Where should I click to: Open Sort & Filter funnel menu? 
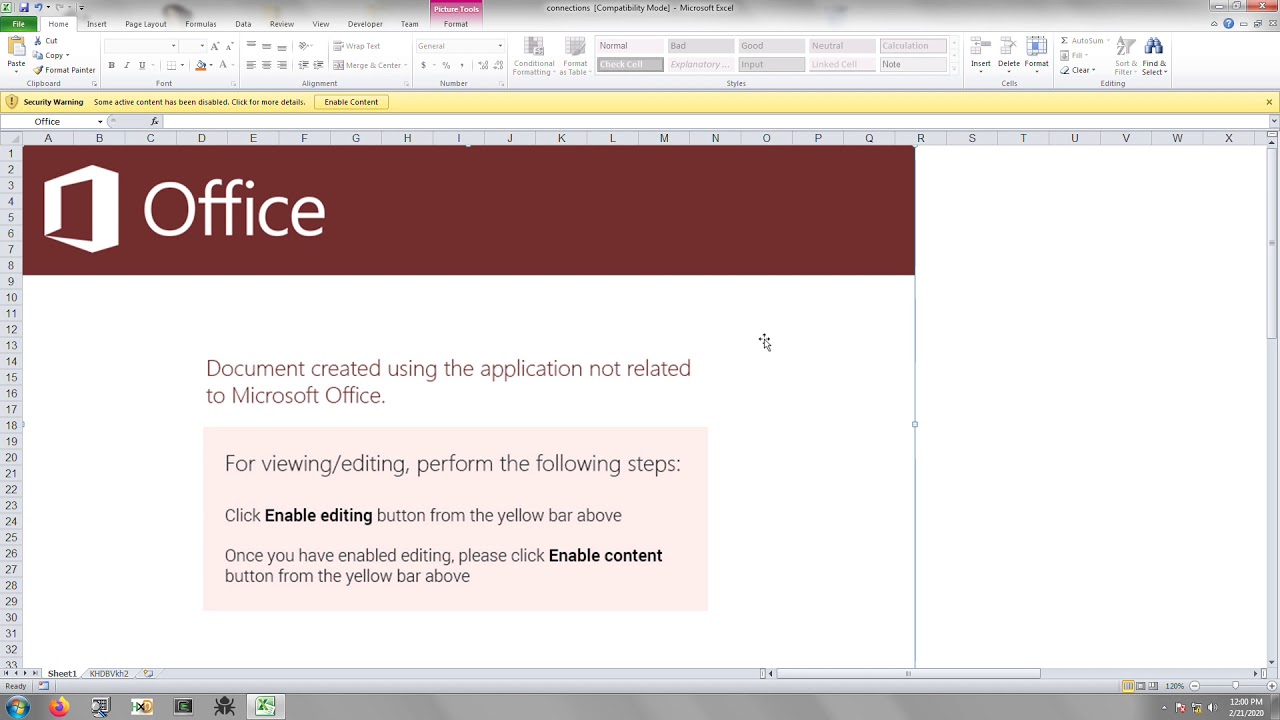pyautogui.click(x=1126, y=57)
